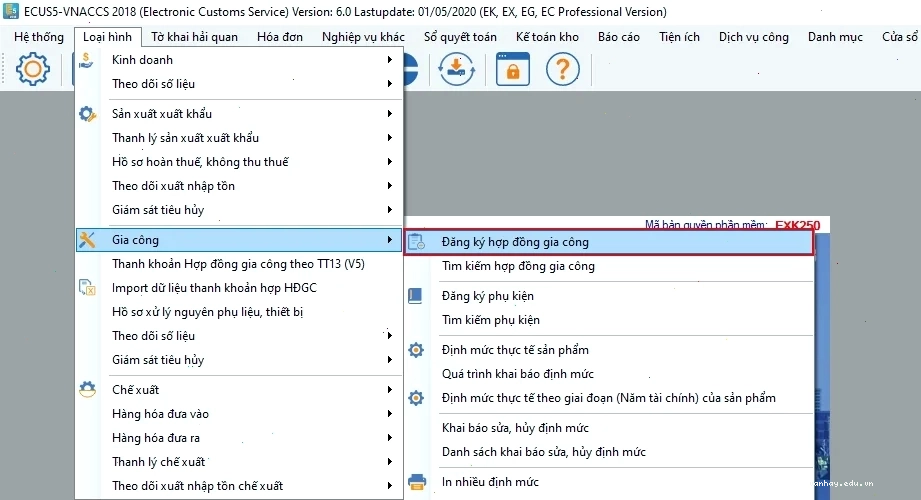Expand the Hàng hóa đưa ra arrow
Screen dimensions: 921x500
389,438
